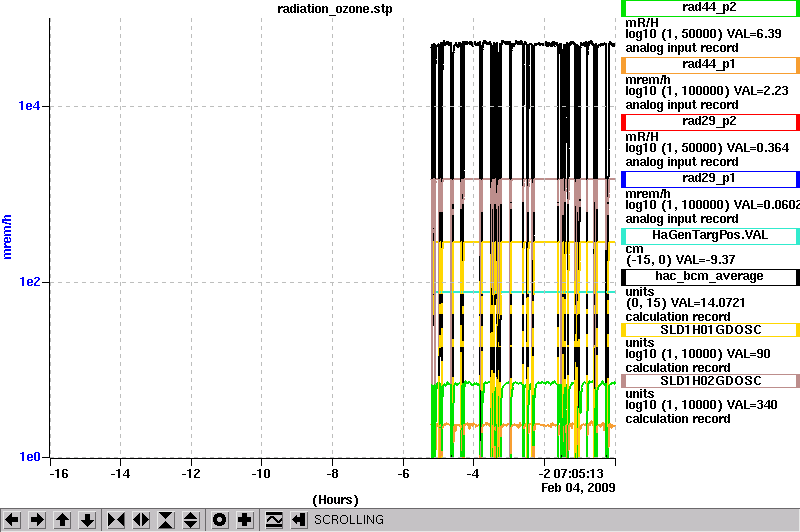Viewport: 800px width, 532px height.
Task: Click calculation record text under hac_bcm_average
Action: coord(678,317)
